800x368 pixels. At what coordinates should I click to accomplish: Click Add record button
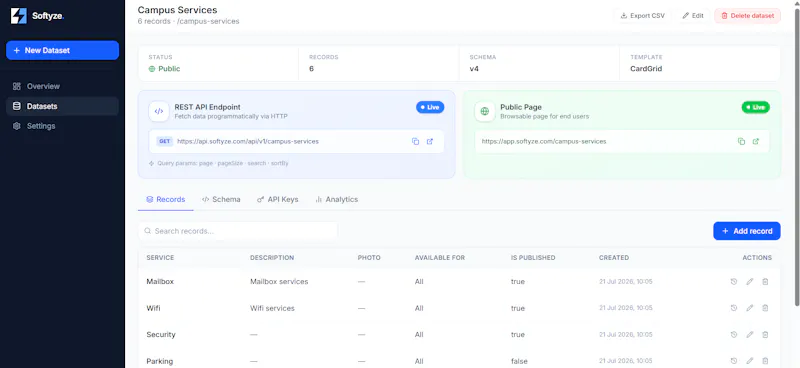tap(747, 231)
